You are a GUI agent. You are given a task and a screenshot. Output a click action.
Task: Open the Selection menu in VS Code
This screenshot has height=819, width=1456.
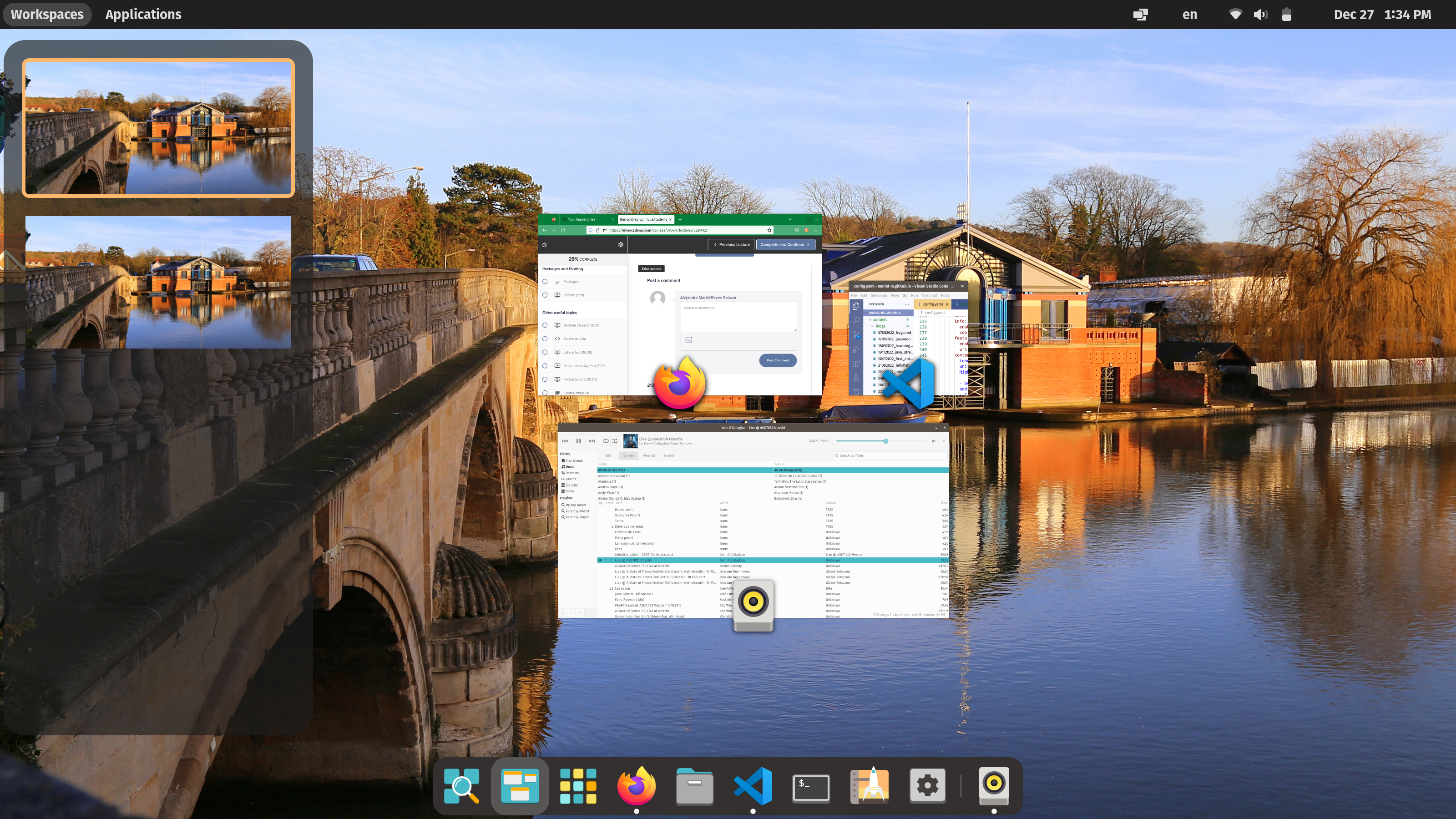879,296
